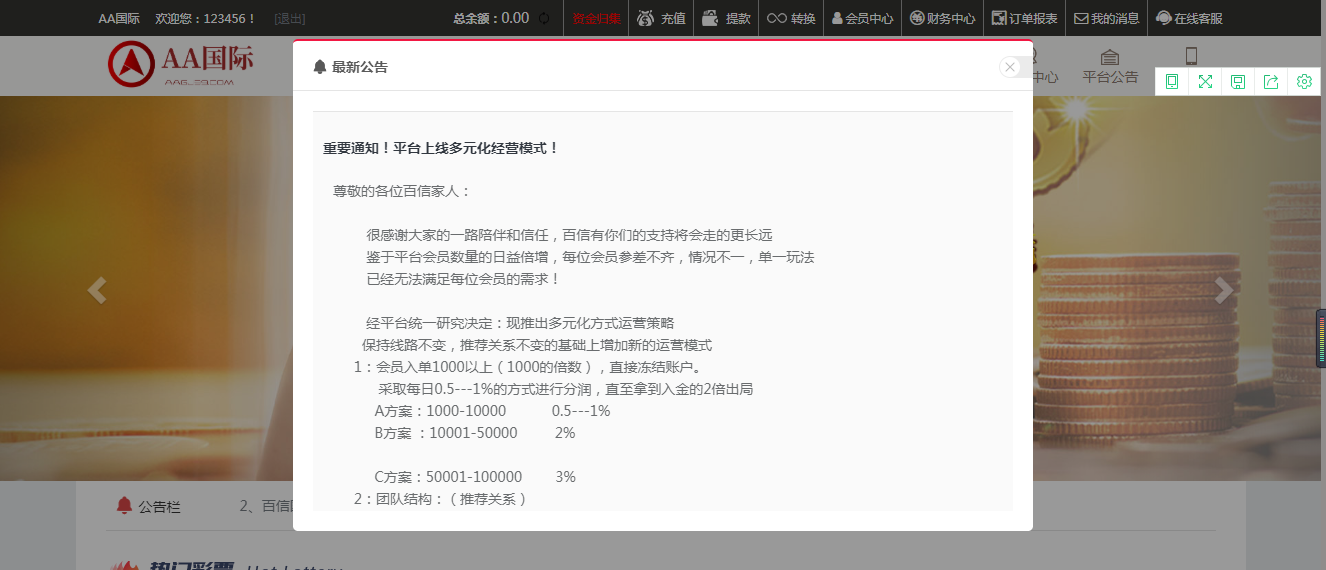Click 转换 transfer conversion option
The width and height of the screenshot is (1326, 570).
[791, 18]
